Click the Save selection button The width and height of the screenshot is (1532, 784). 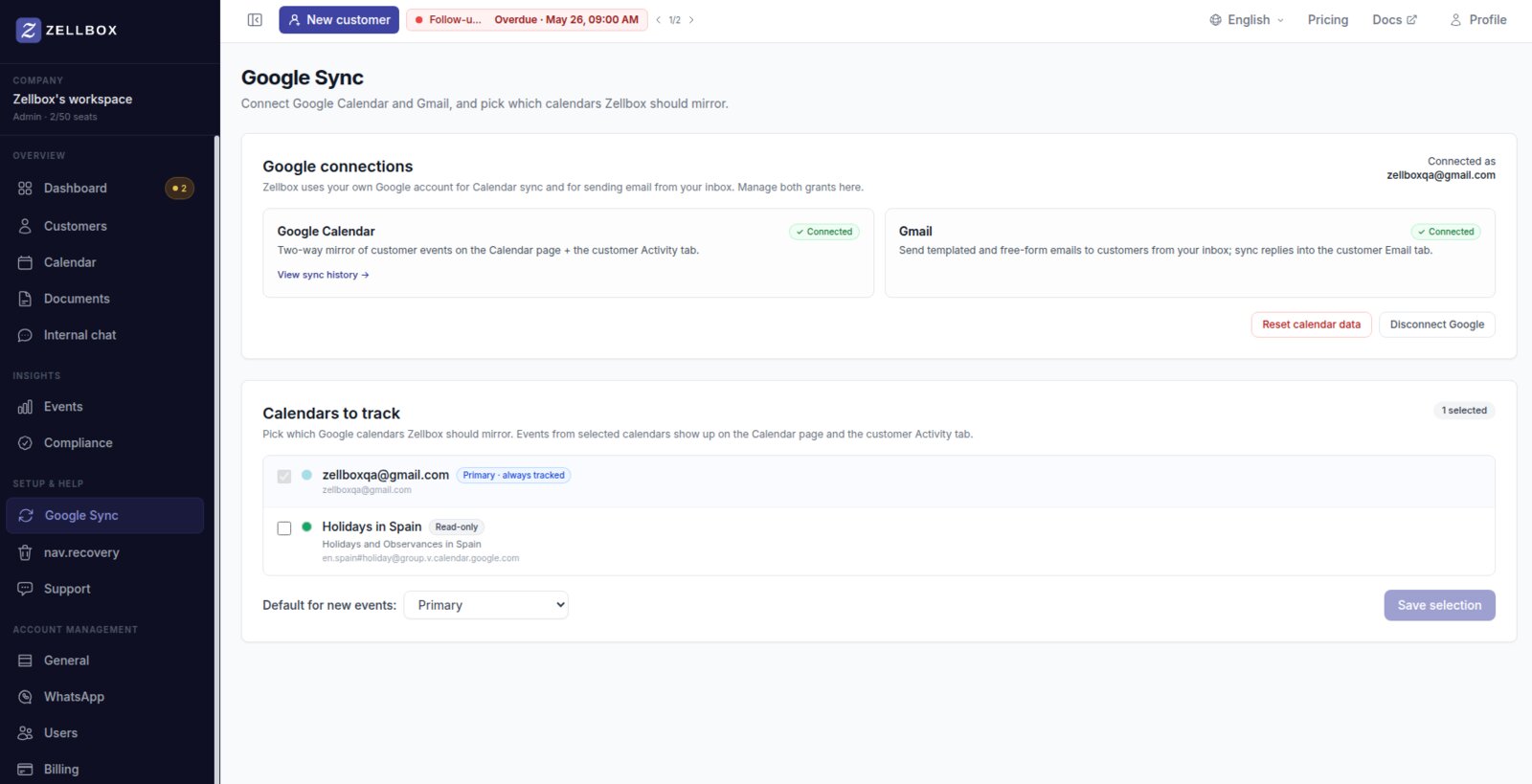pos(1439,605)
